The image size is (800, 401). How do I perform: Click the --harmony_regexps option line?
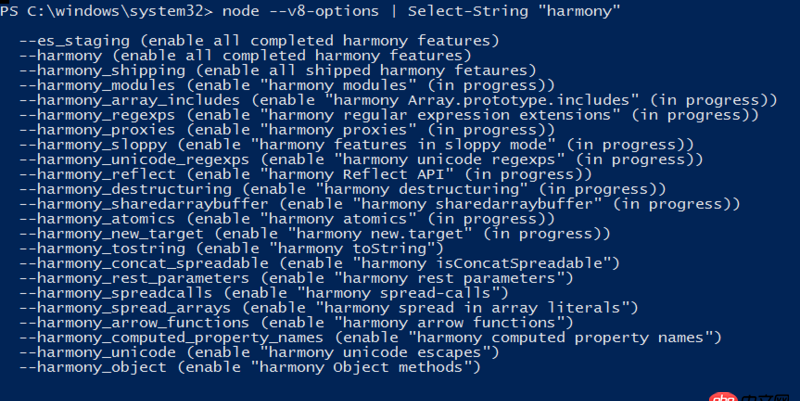click(389, 115)
